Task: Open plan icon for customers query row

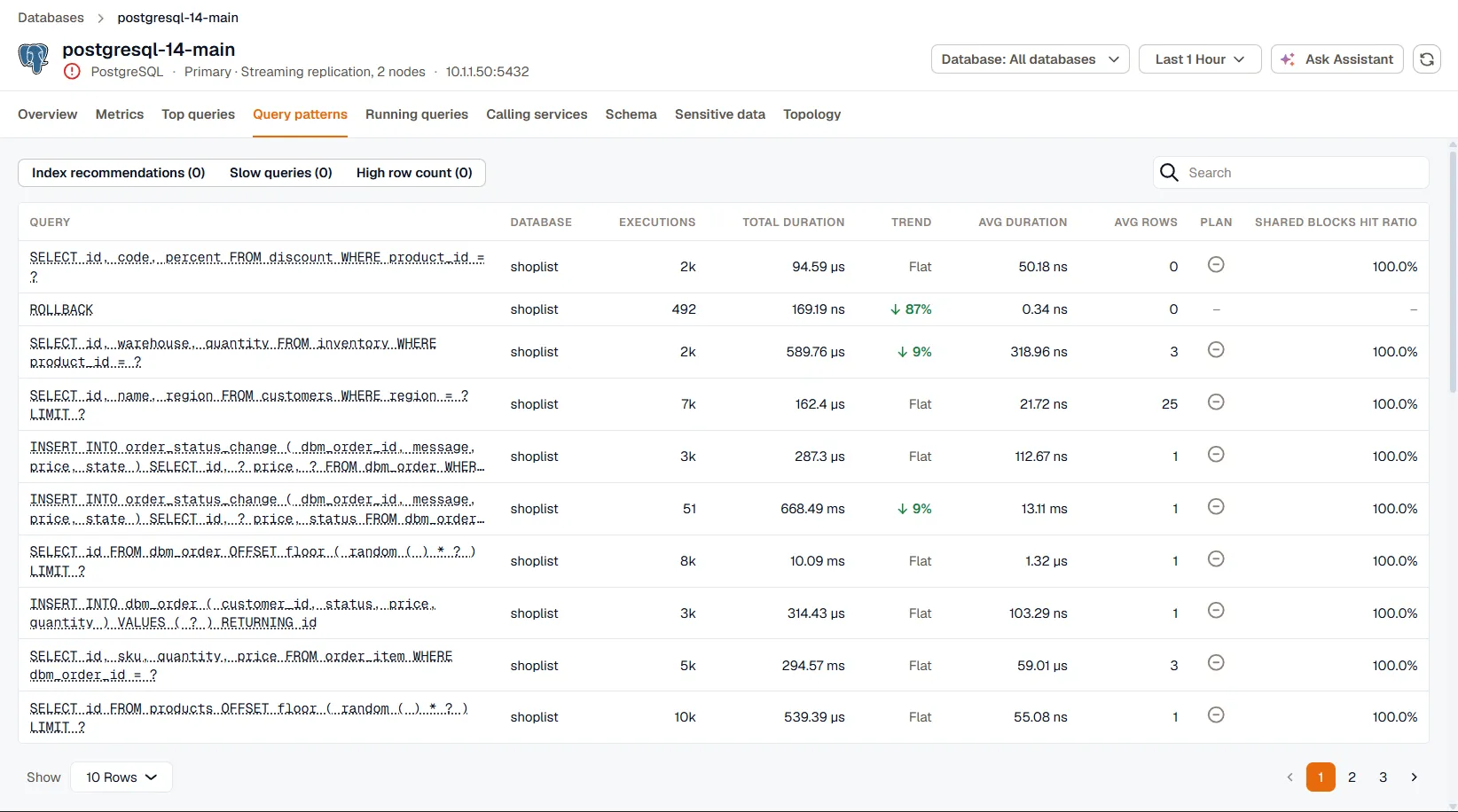Action: tap(1216, 402)
